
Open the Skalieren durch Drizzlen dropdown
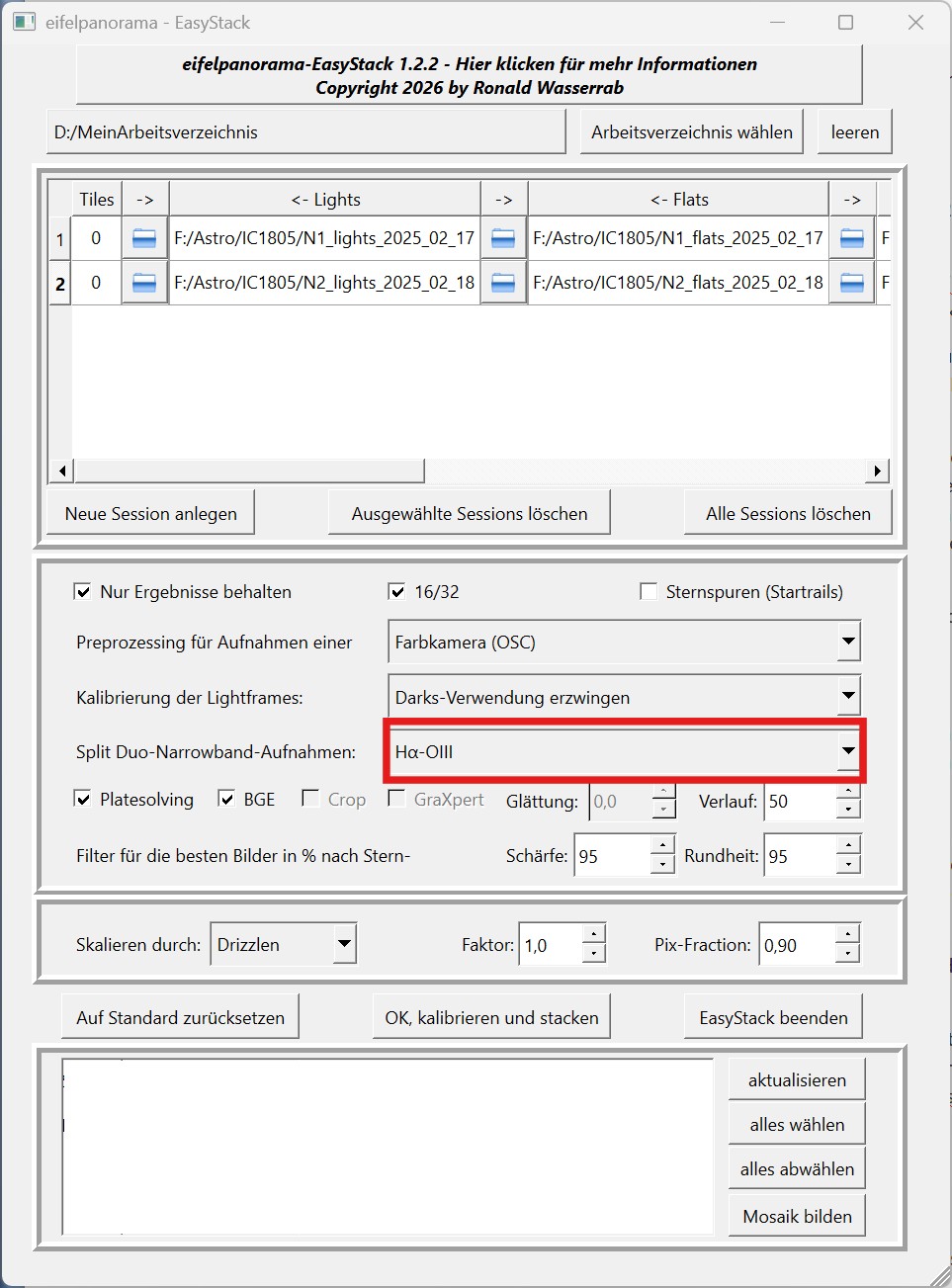(343, 944)
